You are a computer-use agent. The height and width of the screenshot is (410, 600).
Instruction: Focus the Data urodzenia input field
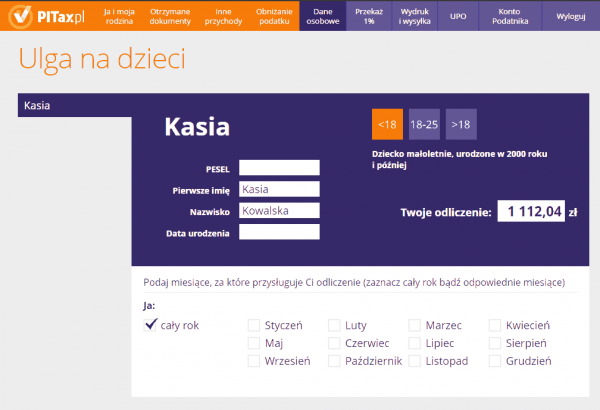pyautogui.click(x=279, y=232)
